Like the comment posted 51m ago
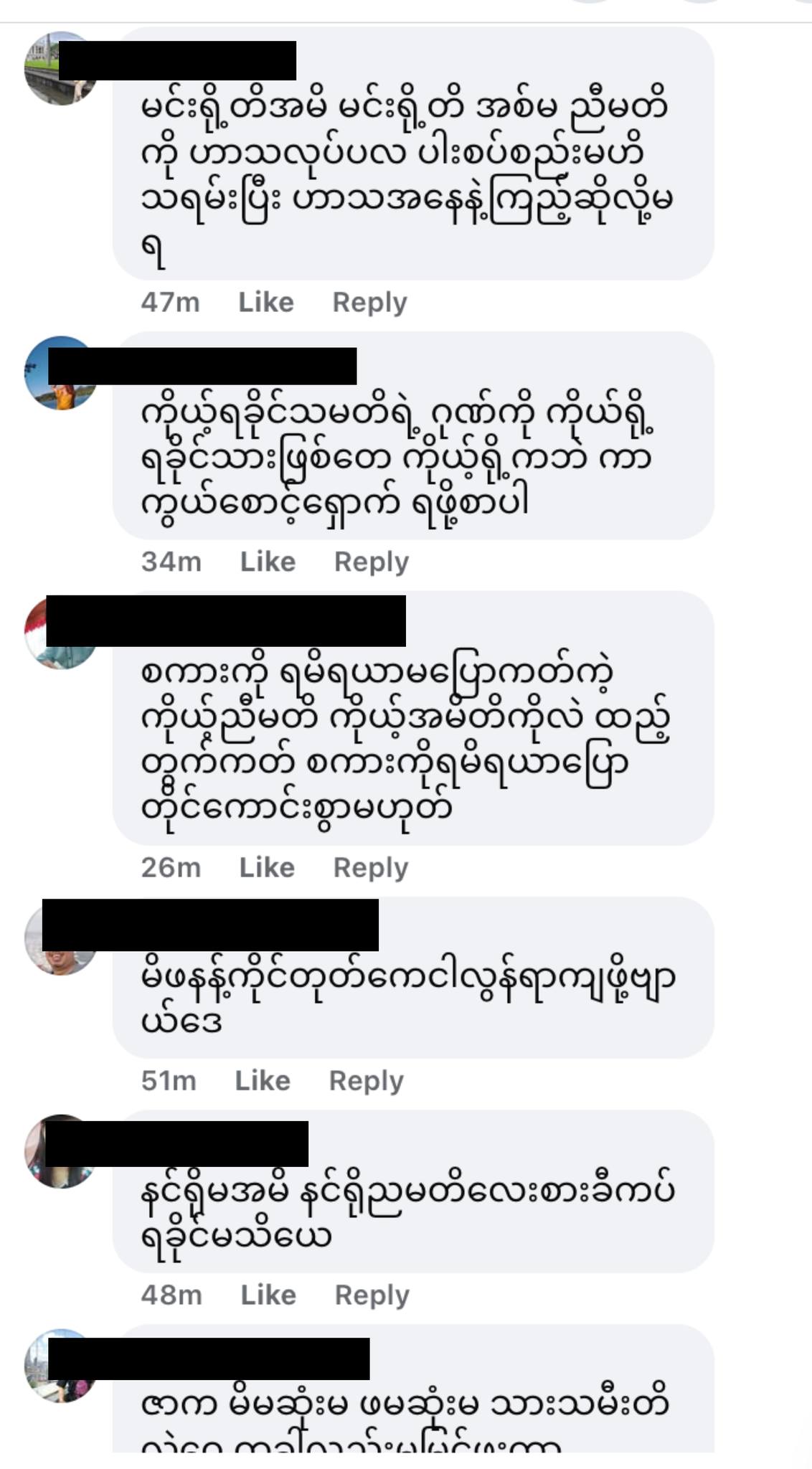The width and height of the screenshot is (812, 1469). tap(263, 1081)
